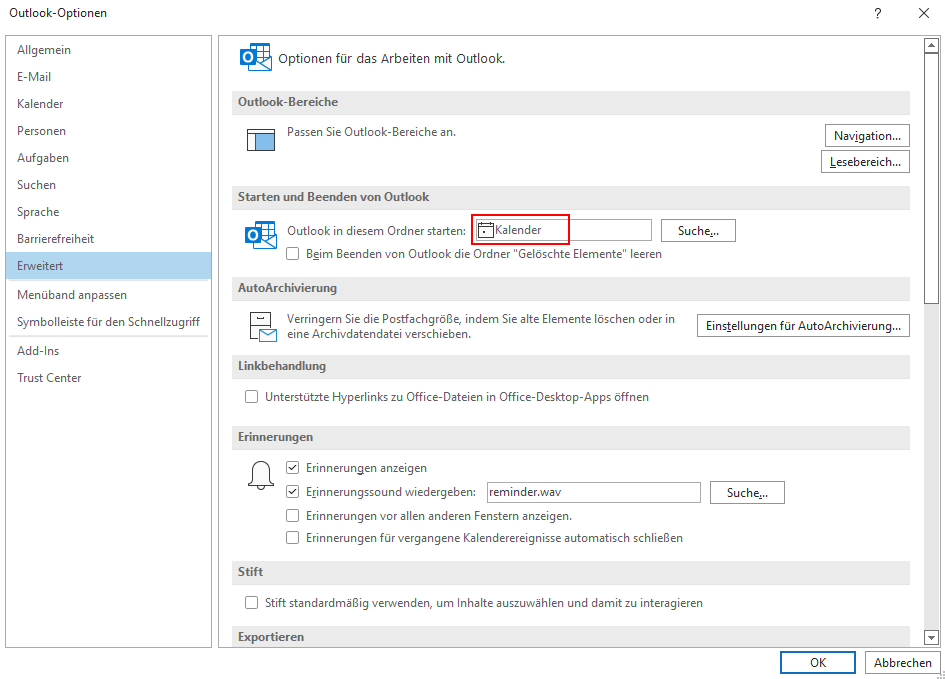Go to Aufgaben options
The height and width of the screenshot is (679, 945).
[x=108, y=158]
